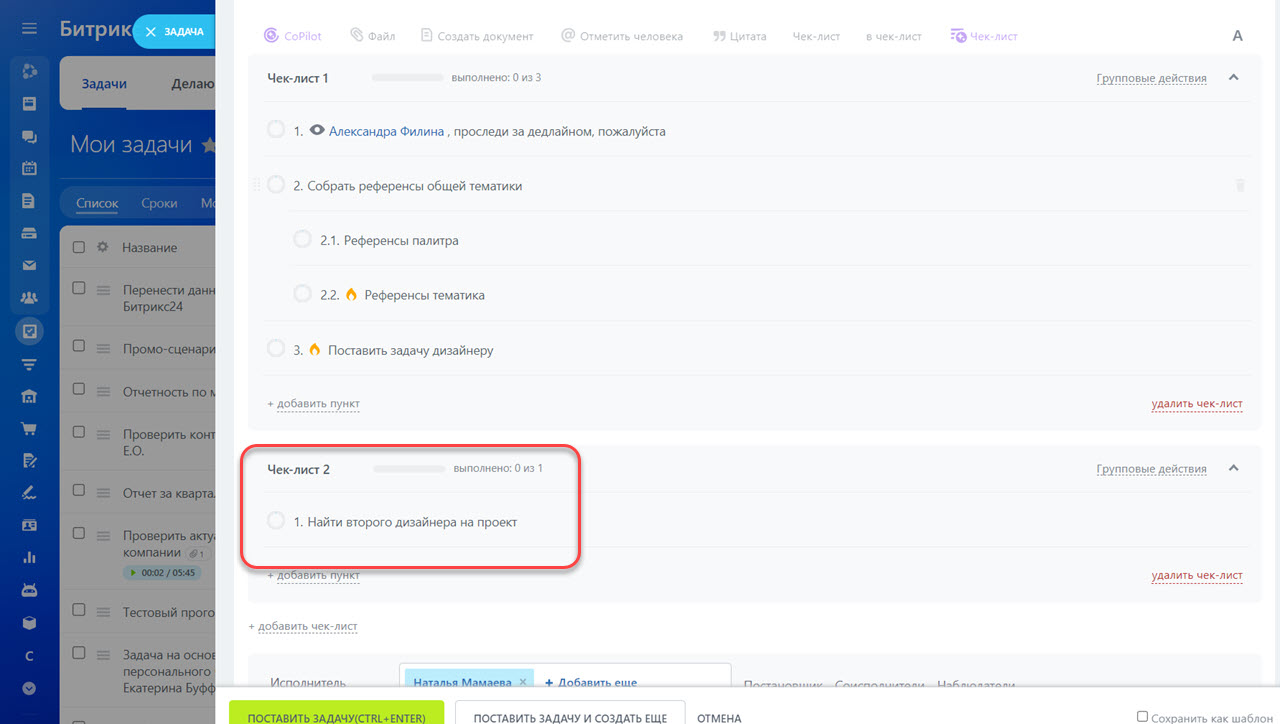Open the shopping cart sidebar icon
1280x724 pixels.
click(x=29, y=428)
